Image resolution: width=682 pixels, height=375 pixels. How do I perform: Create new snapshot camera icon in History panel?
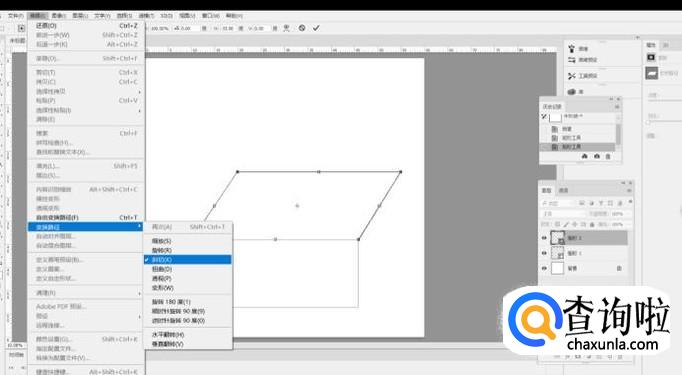(597, 157)
